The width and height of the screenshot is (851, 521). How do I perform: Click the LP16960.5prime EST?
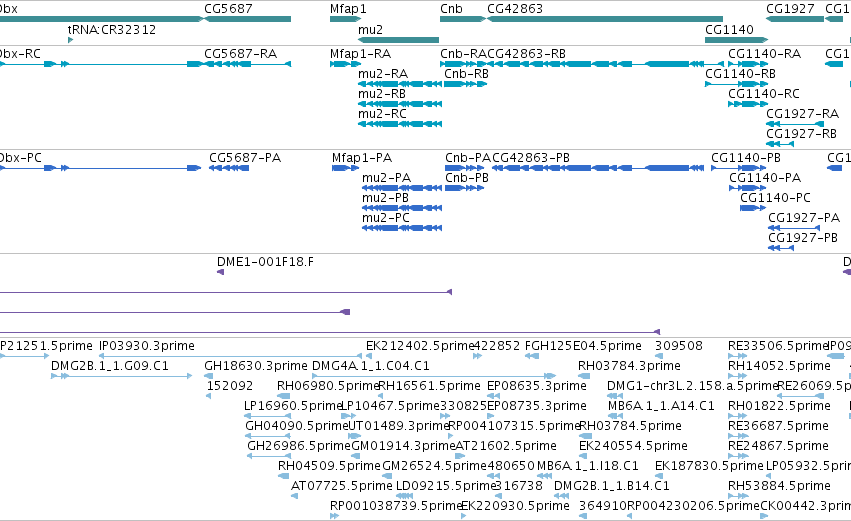tap(268, 416)
